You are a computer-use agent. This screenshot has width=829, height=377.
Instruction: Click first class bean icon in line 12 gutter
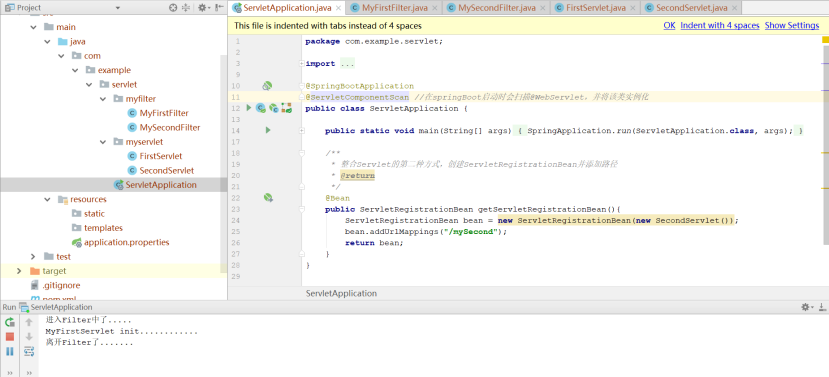point(261,108)
